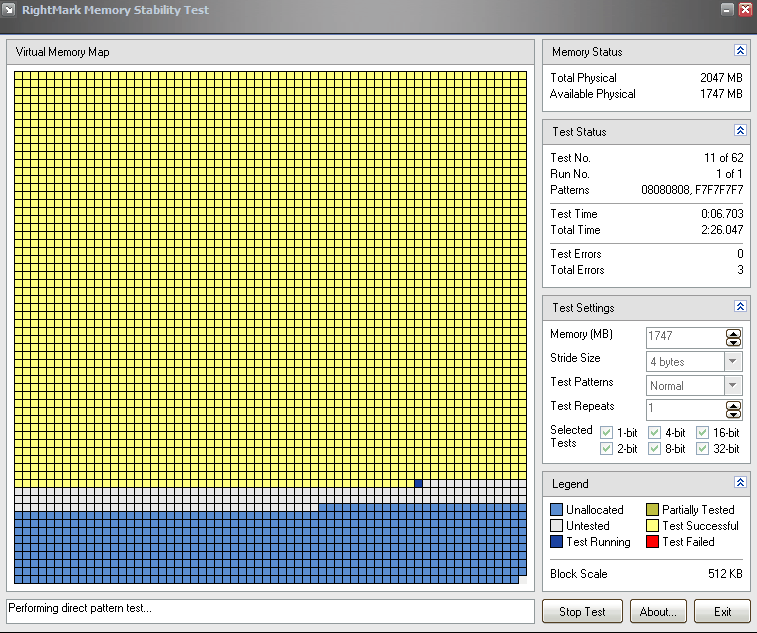Click the Test Repeats spinner arrows
This screenshot has height=633, width=757.
pos(733,409)
